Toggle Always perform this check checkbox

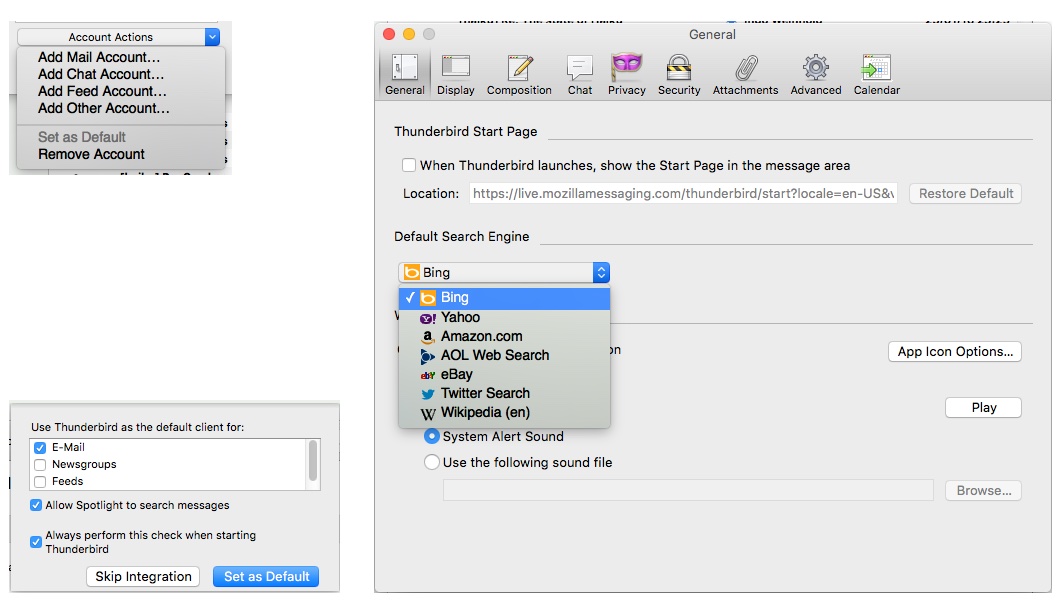(36, 542)
